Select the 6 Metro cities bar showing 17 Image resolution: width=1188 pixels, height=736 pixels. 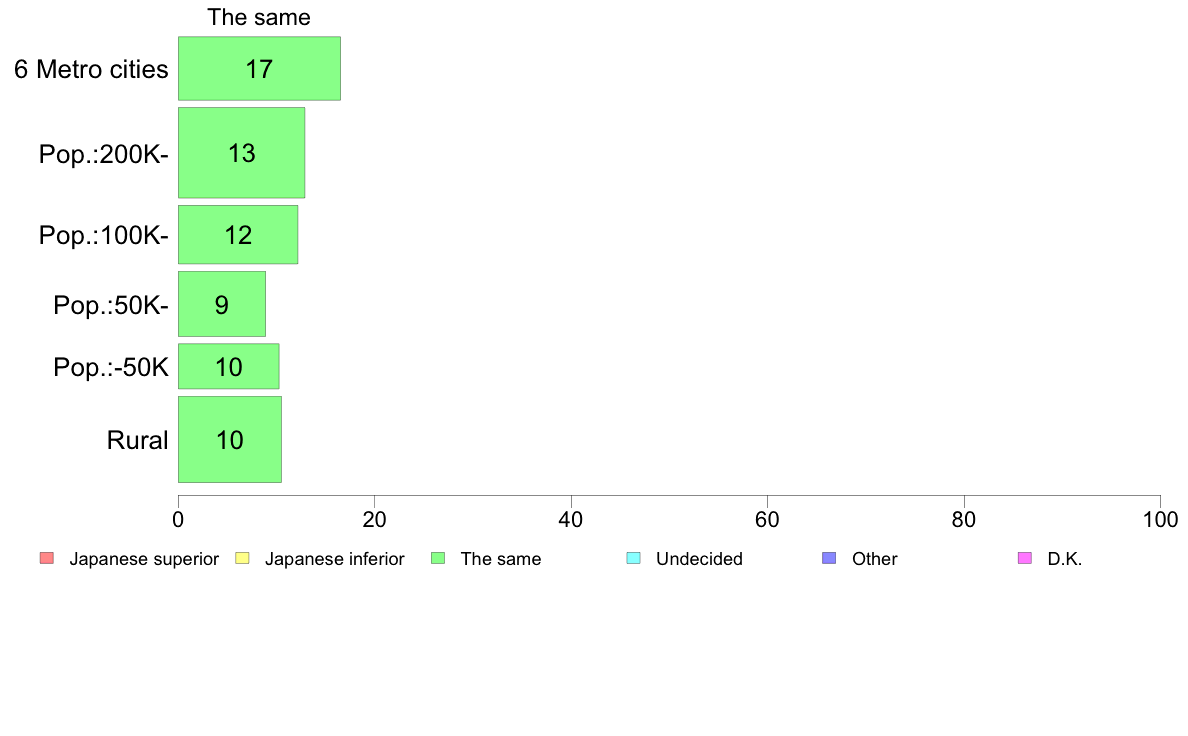tap(259, 68)
